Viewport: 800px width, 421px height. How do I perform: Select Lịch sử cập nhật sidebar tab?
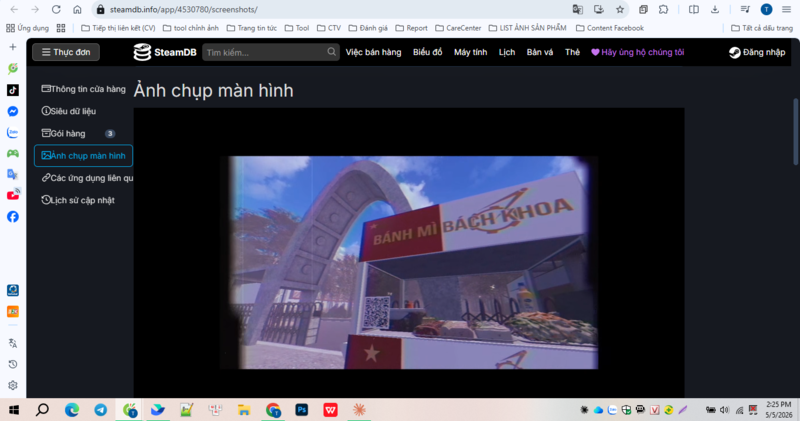click(83, 200)
